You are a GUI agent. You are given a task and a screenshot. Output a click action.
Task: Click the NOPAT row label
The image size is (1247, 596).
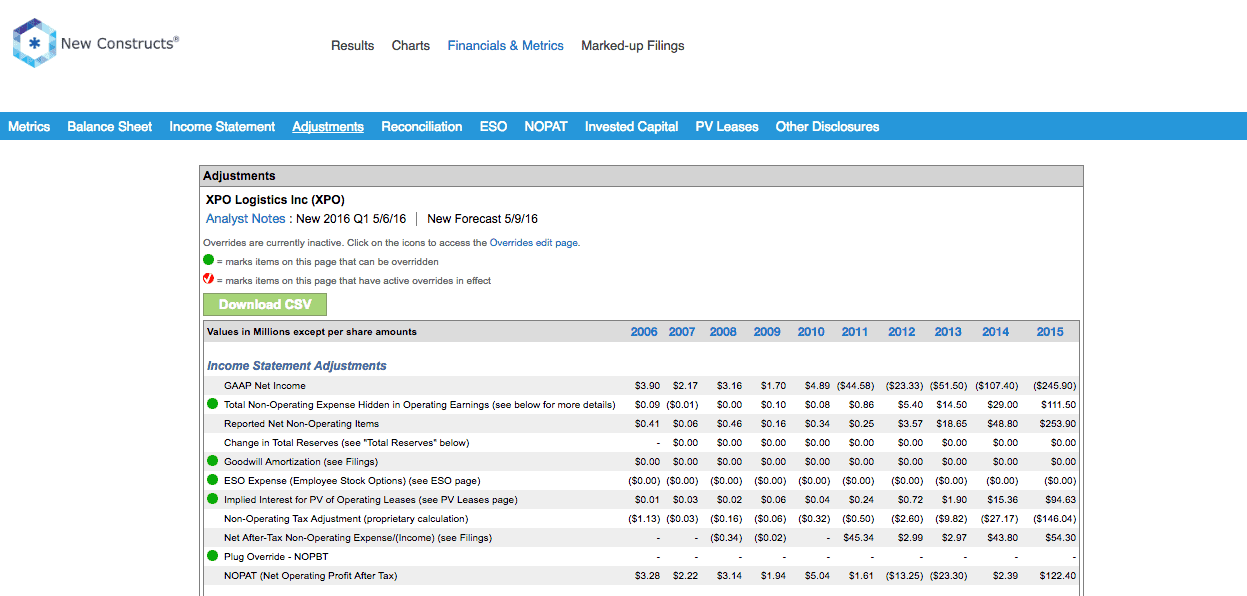pyautogui.click(x=311, y=576)
